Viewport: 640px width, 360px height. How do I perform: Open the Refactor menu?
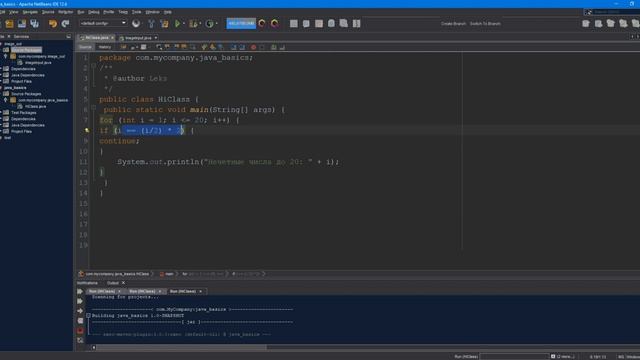click(x=65, y=12)
